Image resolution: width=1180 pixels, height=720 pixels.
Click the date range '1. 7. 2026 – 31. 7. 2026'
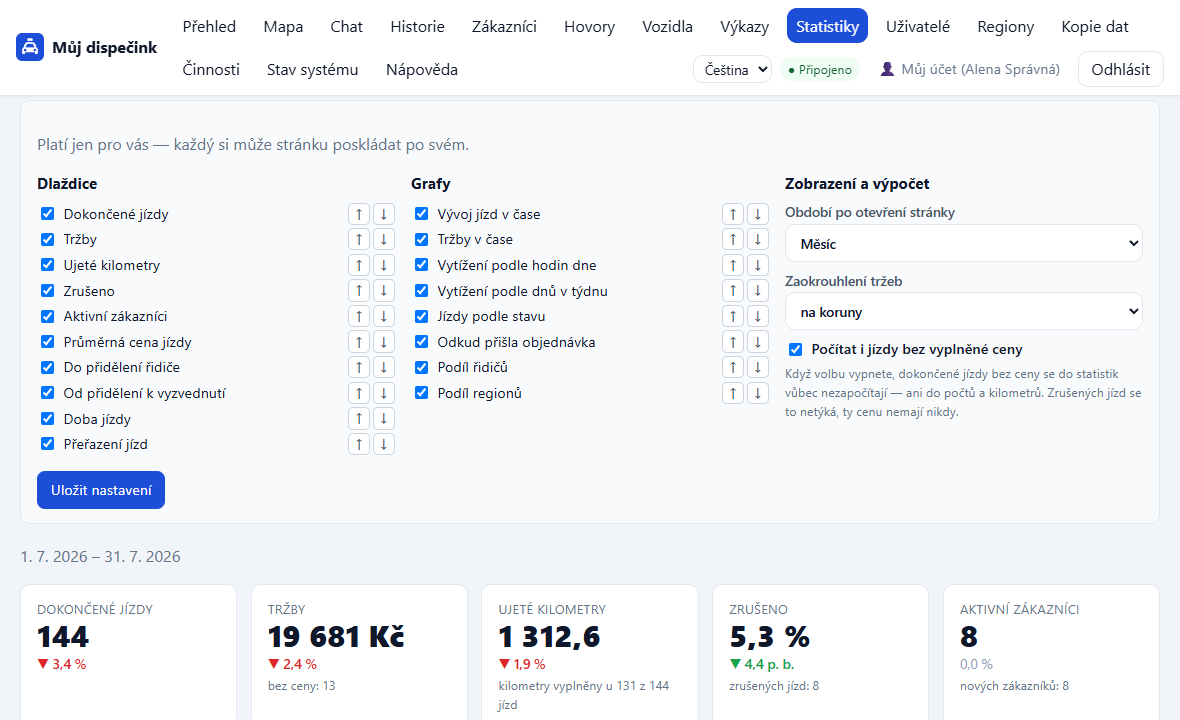[x=100, y=557]
